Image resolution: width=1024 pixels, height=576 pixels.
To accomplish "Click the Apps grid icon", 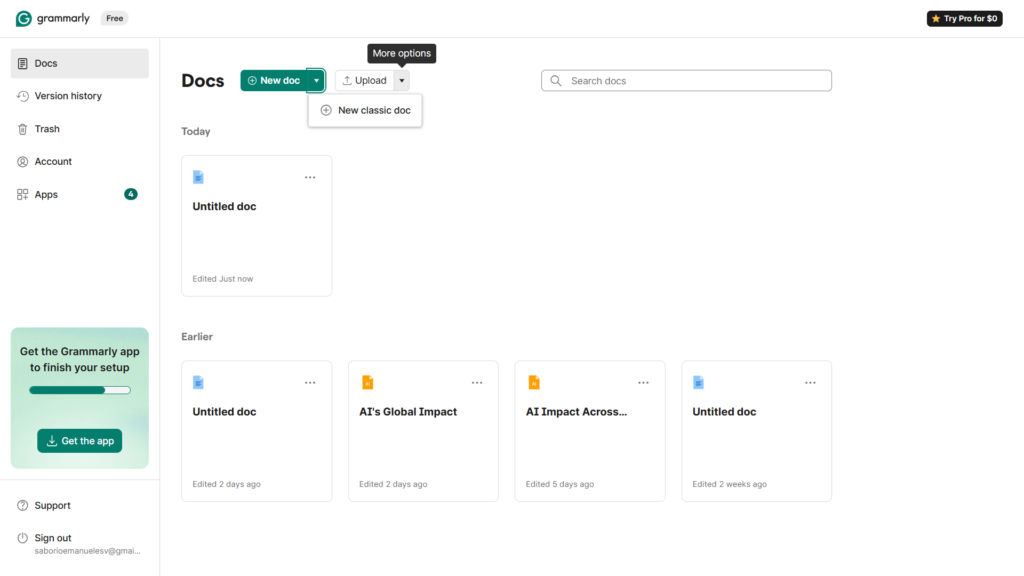I will pyautogui.click(x=23, y=194).
